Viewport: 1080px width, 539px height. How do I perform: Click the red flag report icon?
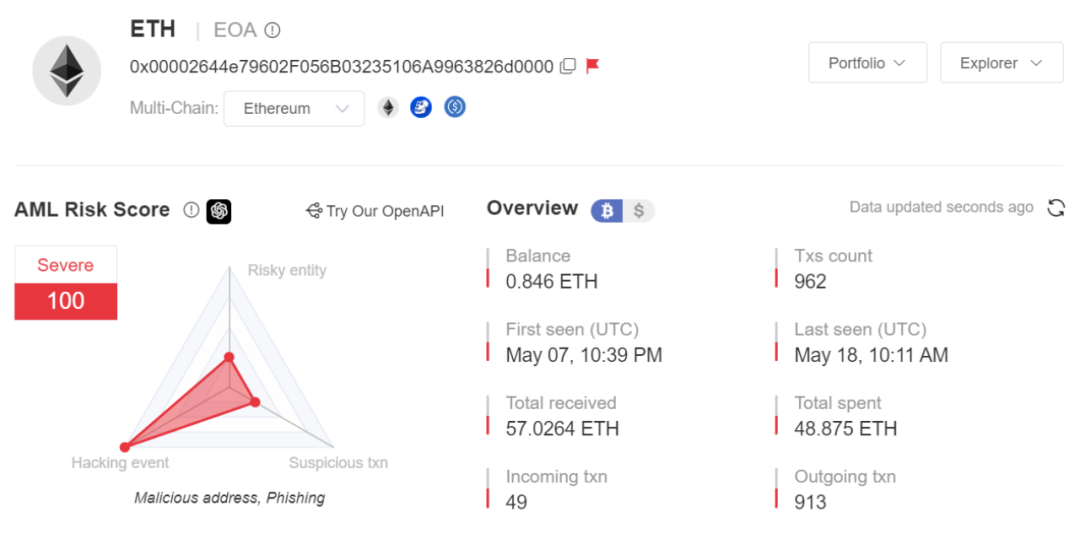tap(592, 66)
